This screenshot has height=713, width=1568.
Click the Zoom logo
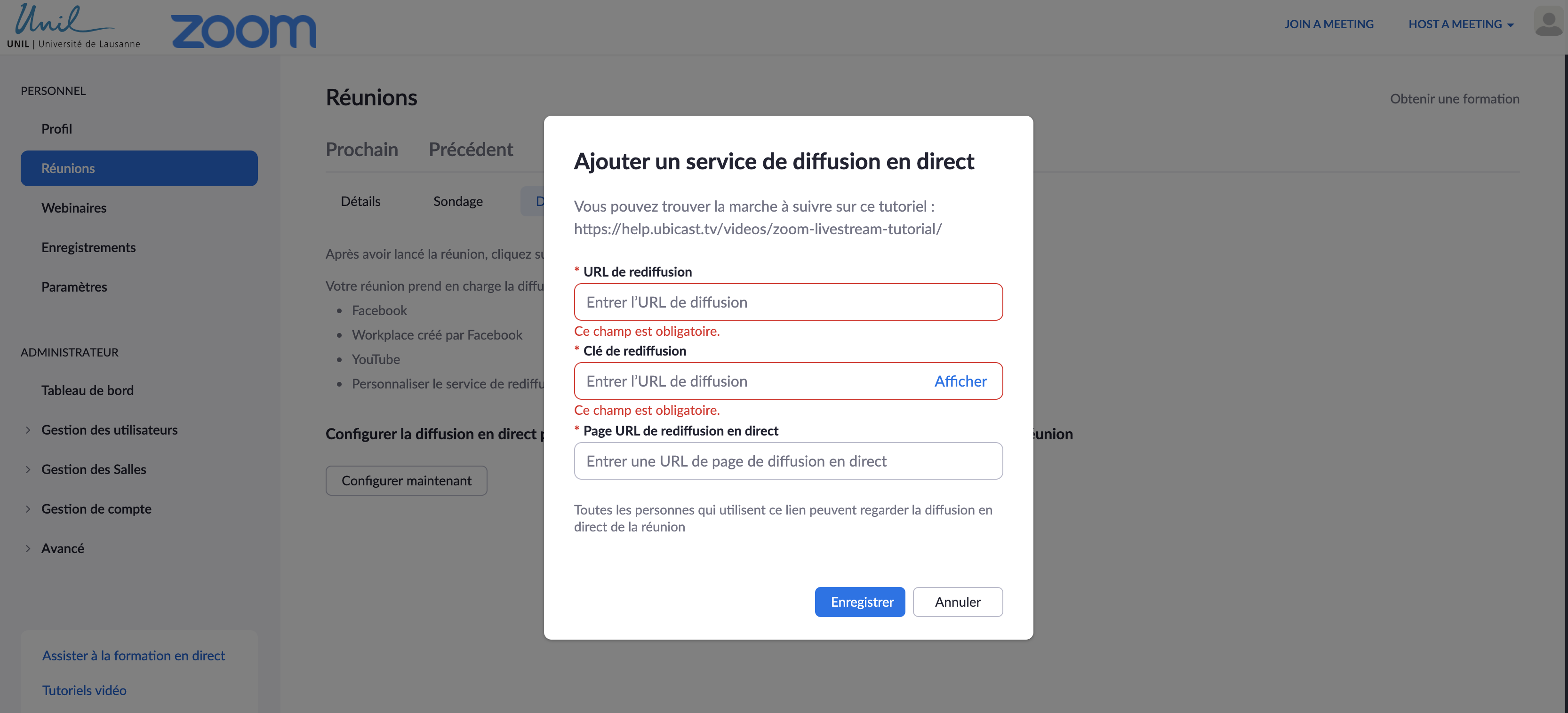tap(243, 31)
